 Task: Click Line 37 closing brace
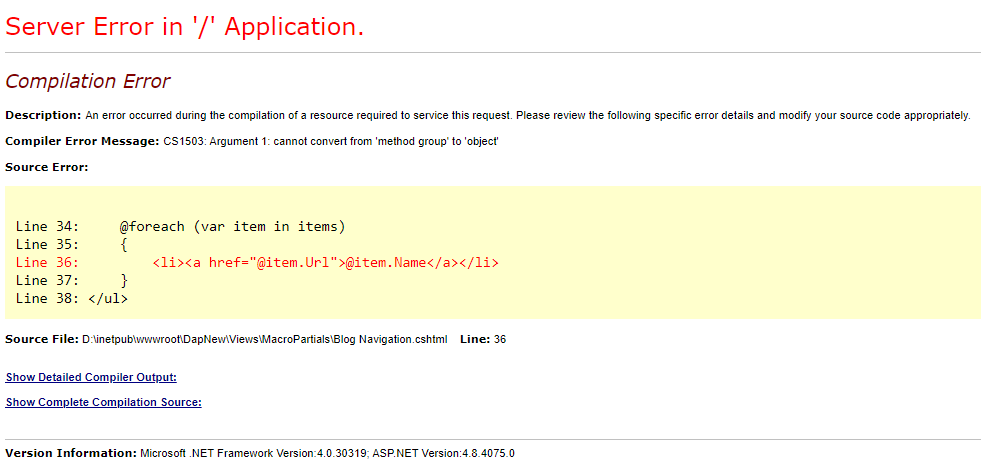click(124, 281)
